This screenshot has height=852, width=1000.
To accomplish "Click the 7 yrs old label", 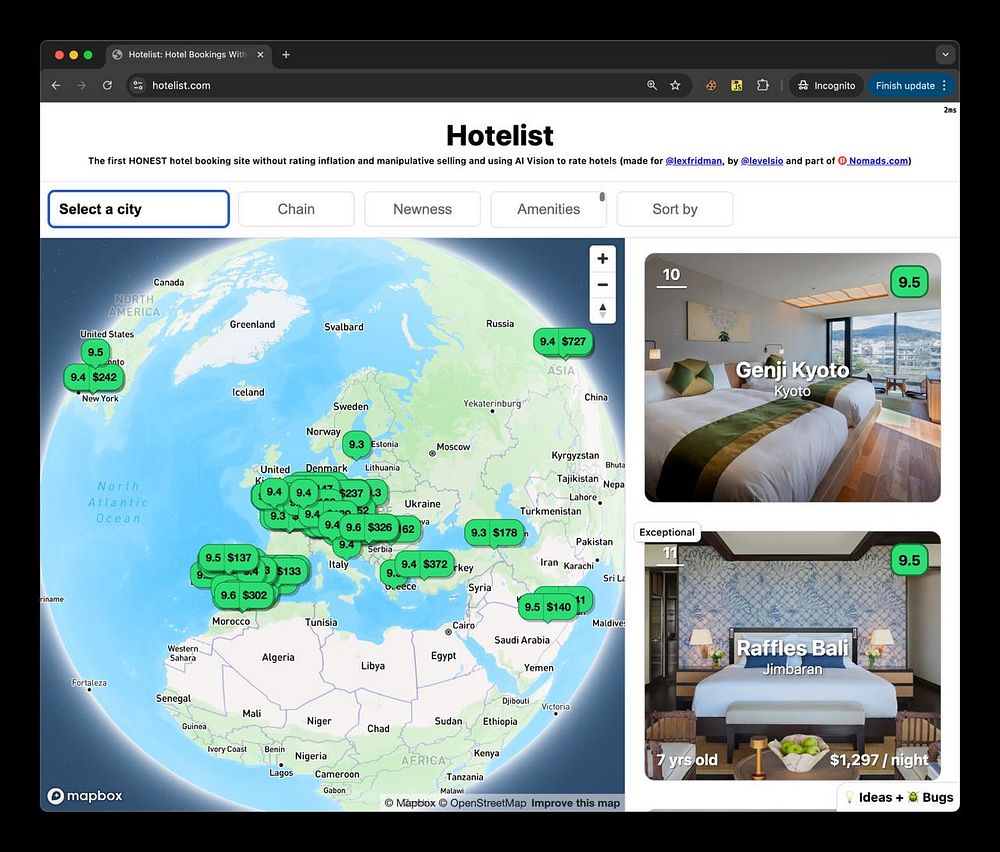I will pos(687,760).
